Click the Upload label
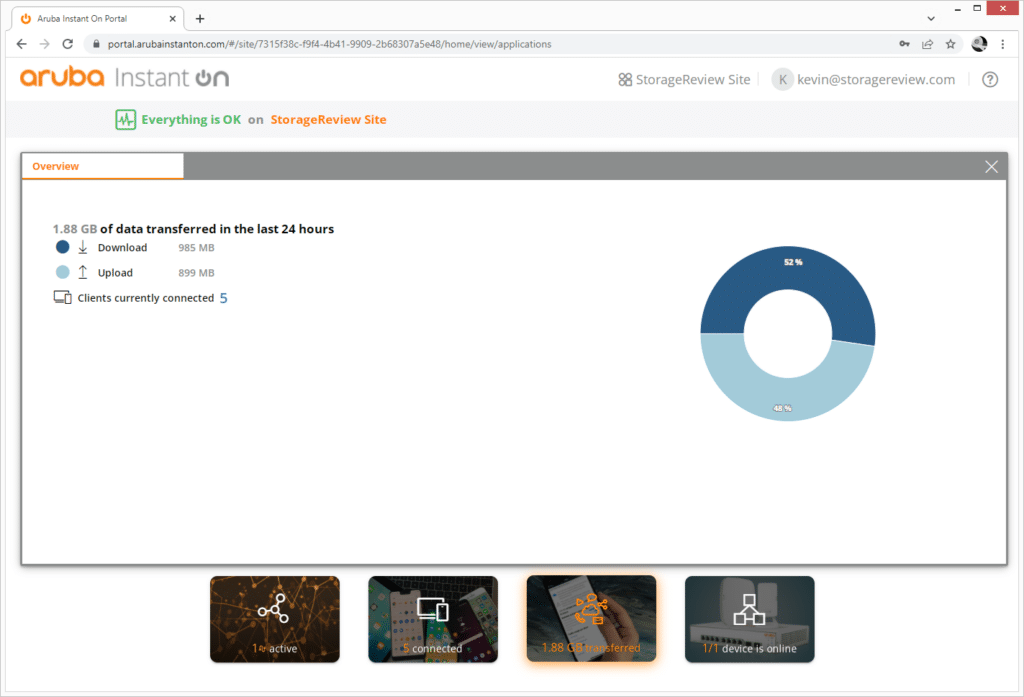The width and height of the screenshot is (1024, 697). point(116,273)
